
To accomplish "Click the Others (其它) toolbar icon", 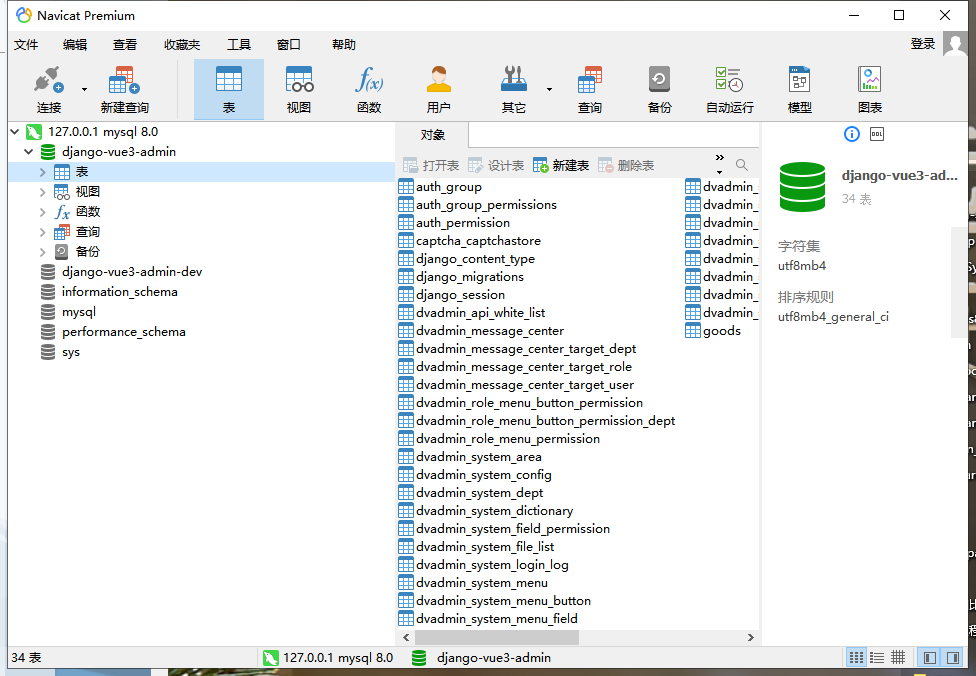I will (x=514, y=90).
